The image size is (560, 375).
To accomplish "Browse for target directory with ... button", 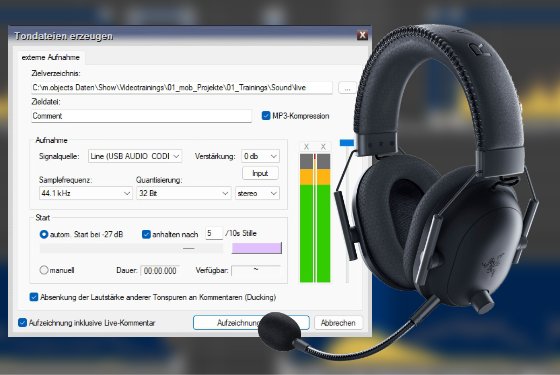I will [347, 88].
